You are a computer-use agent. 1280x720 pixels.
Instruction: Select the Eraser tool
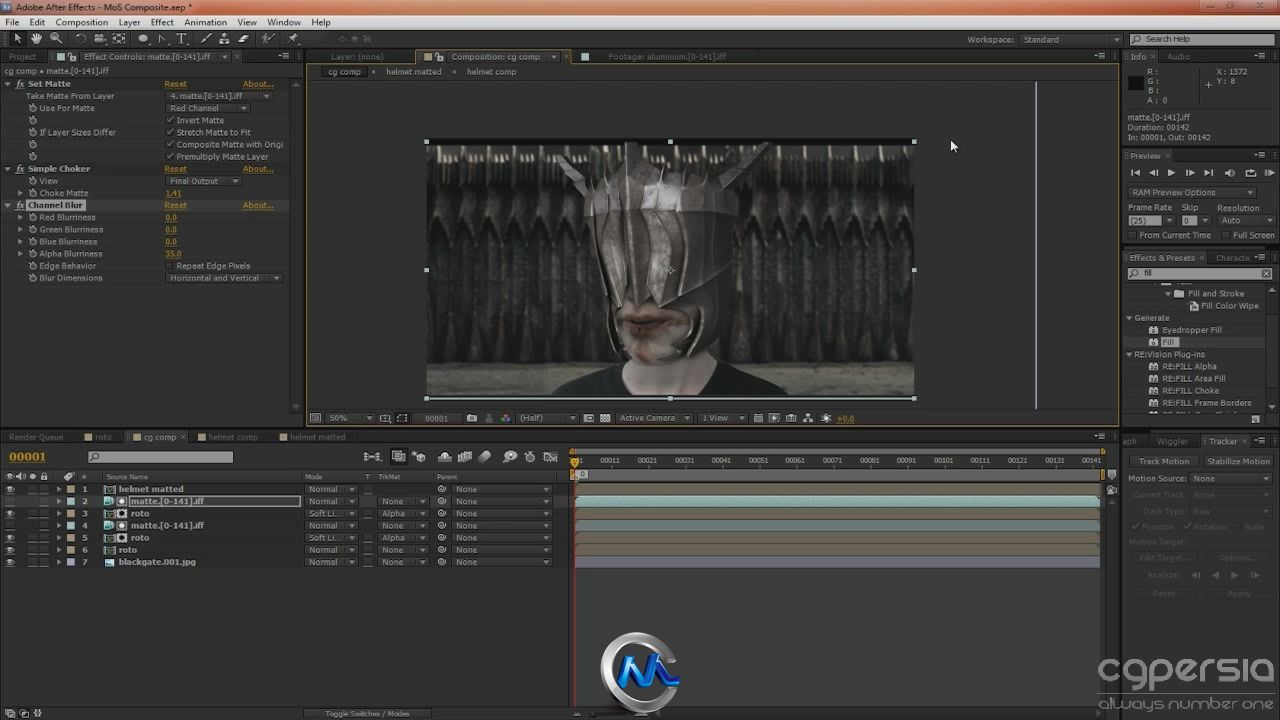point(244,39)
